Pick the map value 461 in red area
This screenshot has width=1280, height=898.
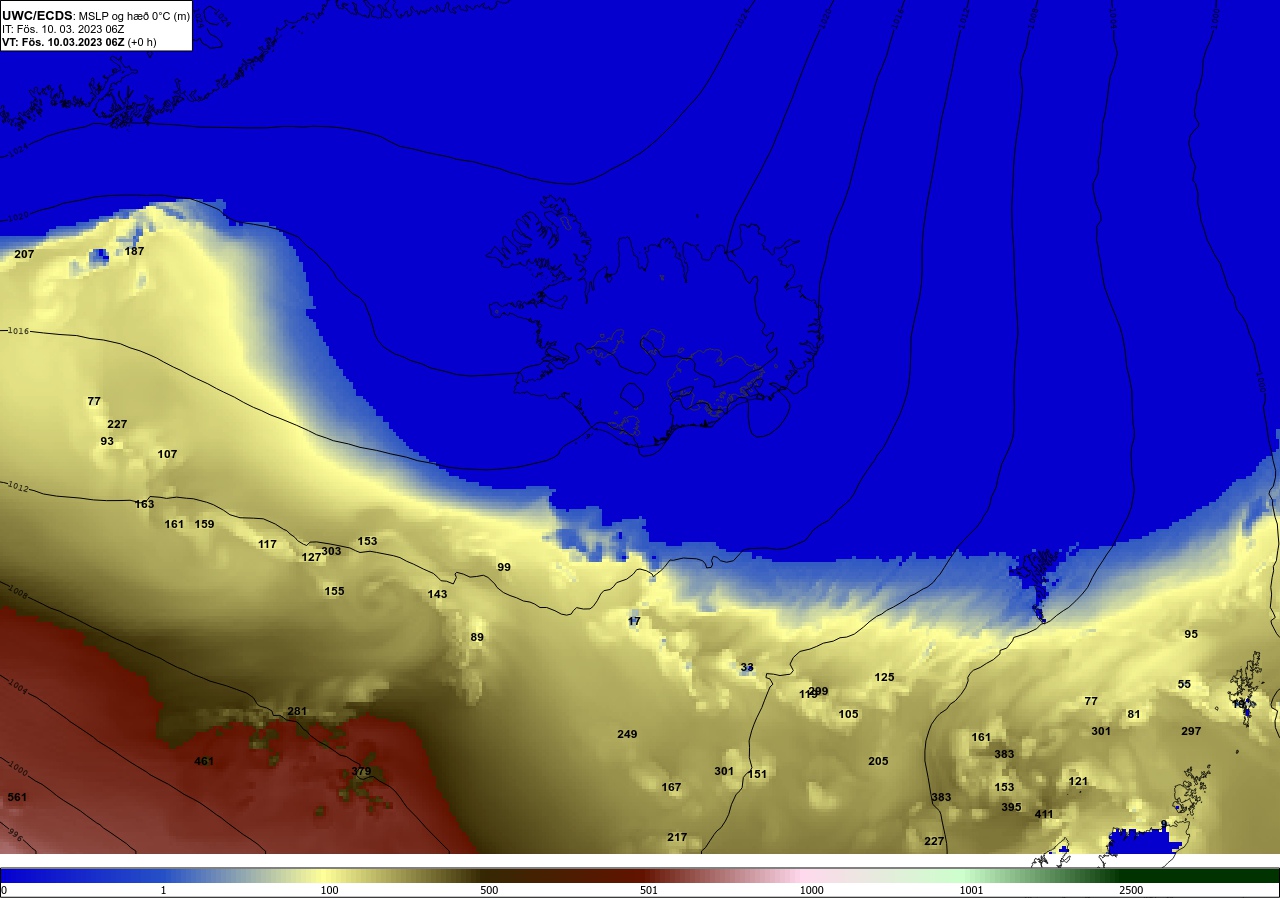[x=204, y=761]
